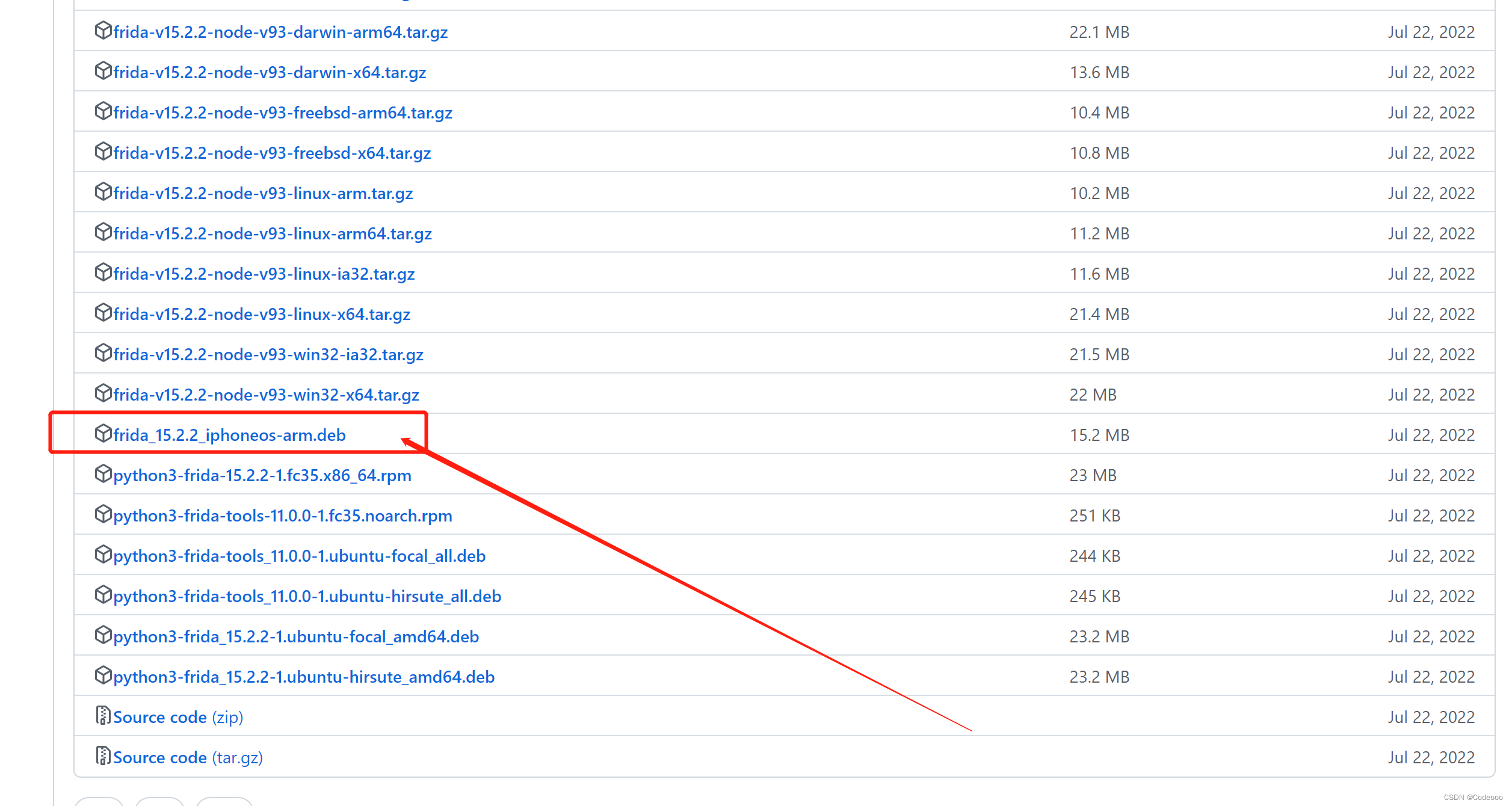The height and width of the screenshot is (806, 1512).
Task: Click package icon beside frida-v15.2.2-node-v93-win32-x64.tar.gz
Action: click(x=103, y=393)
